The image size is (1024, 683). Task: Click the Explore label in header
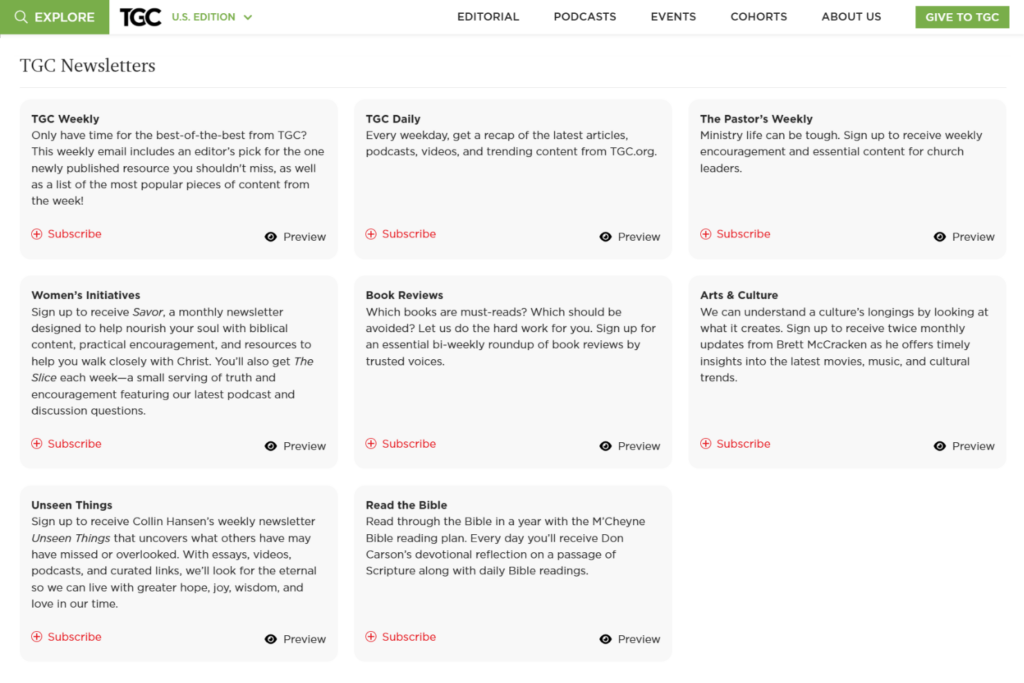pos(64,18)
